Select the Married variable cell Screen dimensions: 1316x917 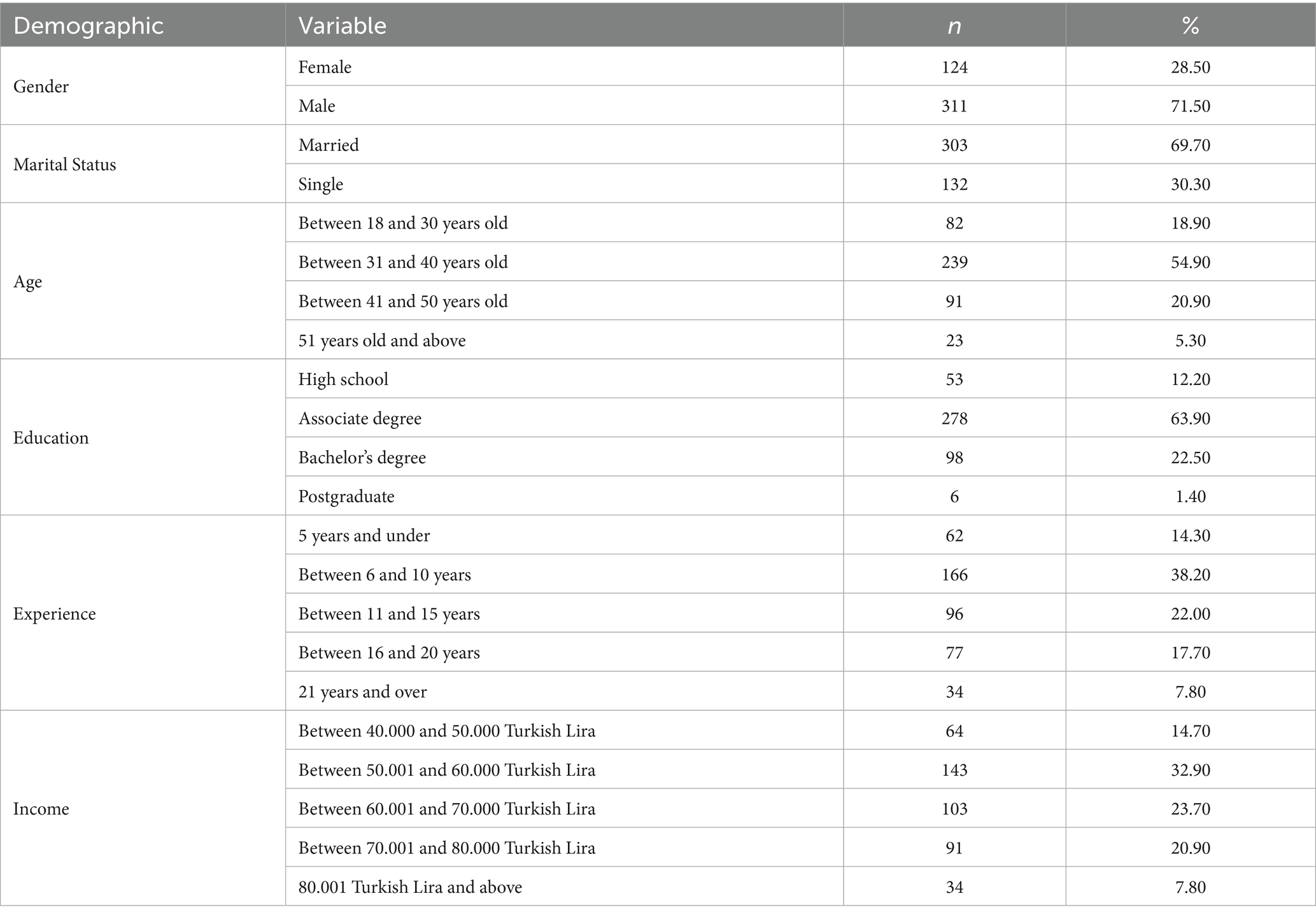(x=329, y=145)
